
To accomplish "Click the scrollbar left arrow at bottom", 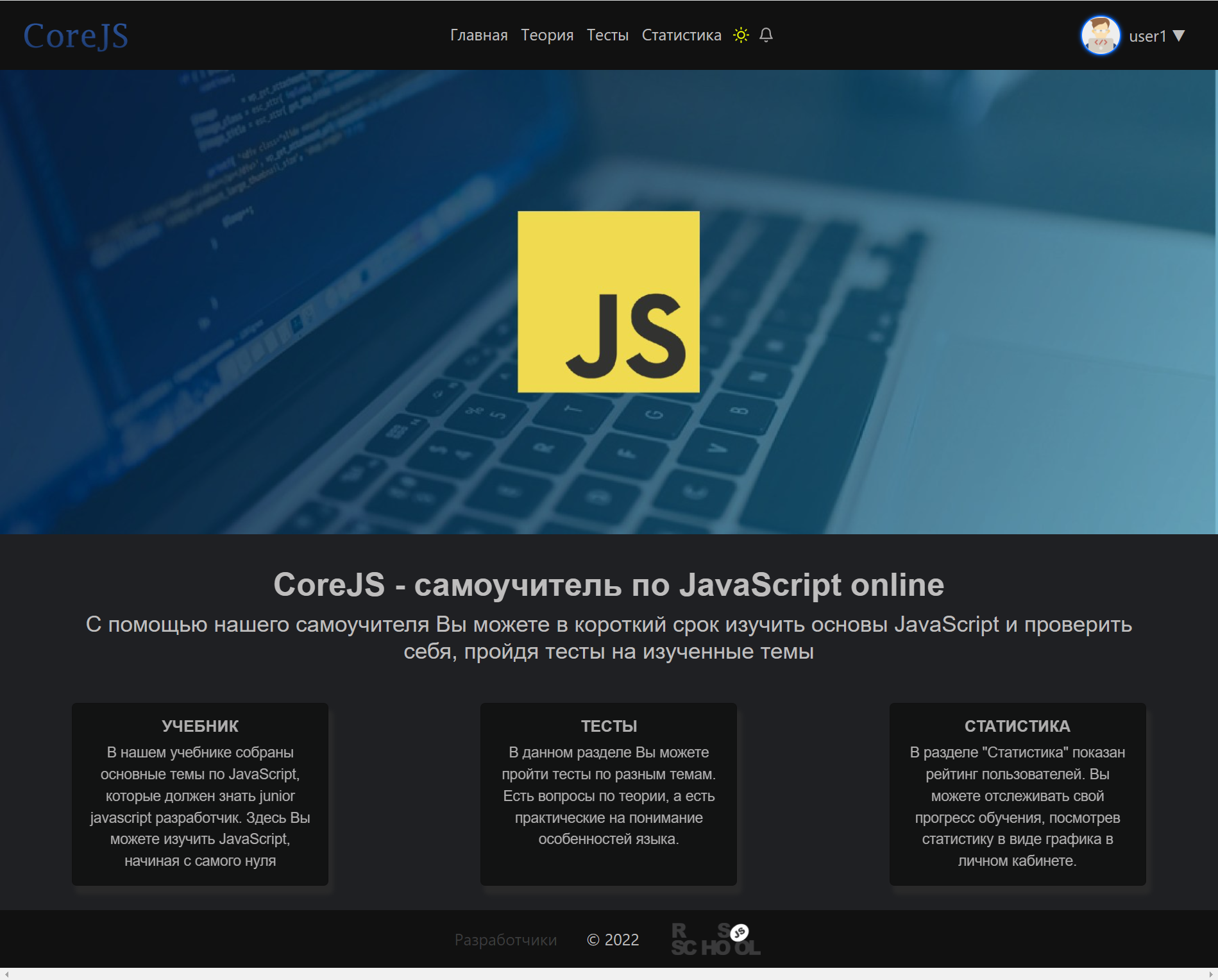I will point(6,974).
